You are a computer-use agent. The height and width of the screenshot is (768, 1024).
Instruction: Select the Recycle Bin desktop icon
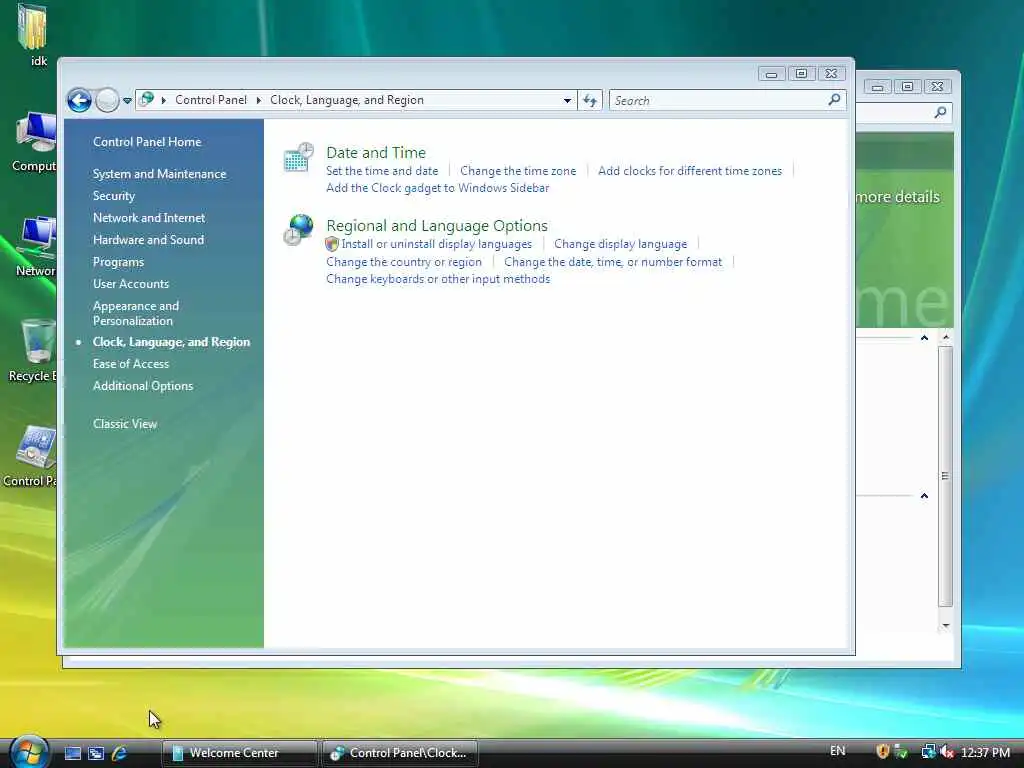pyautogui.click(x=38, y=341)
